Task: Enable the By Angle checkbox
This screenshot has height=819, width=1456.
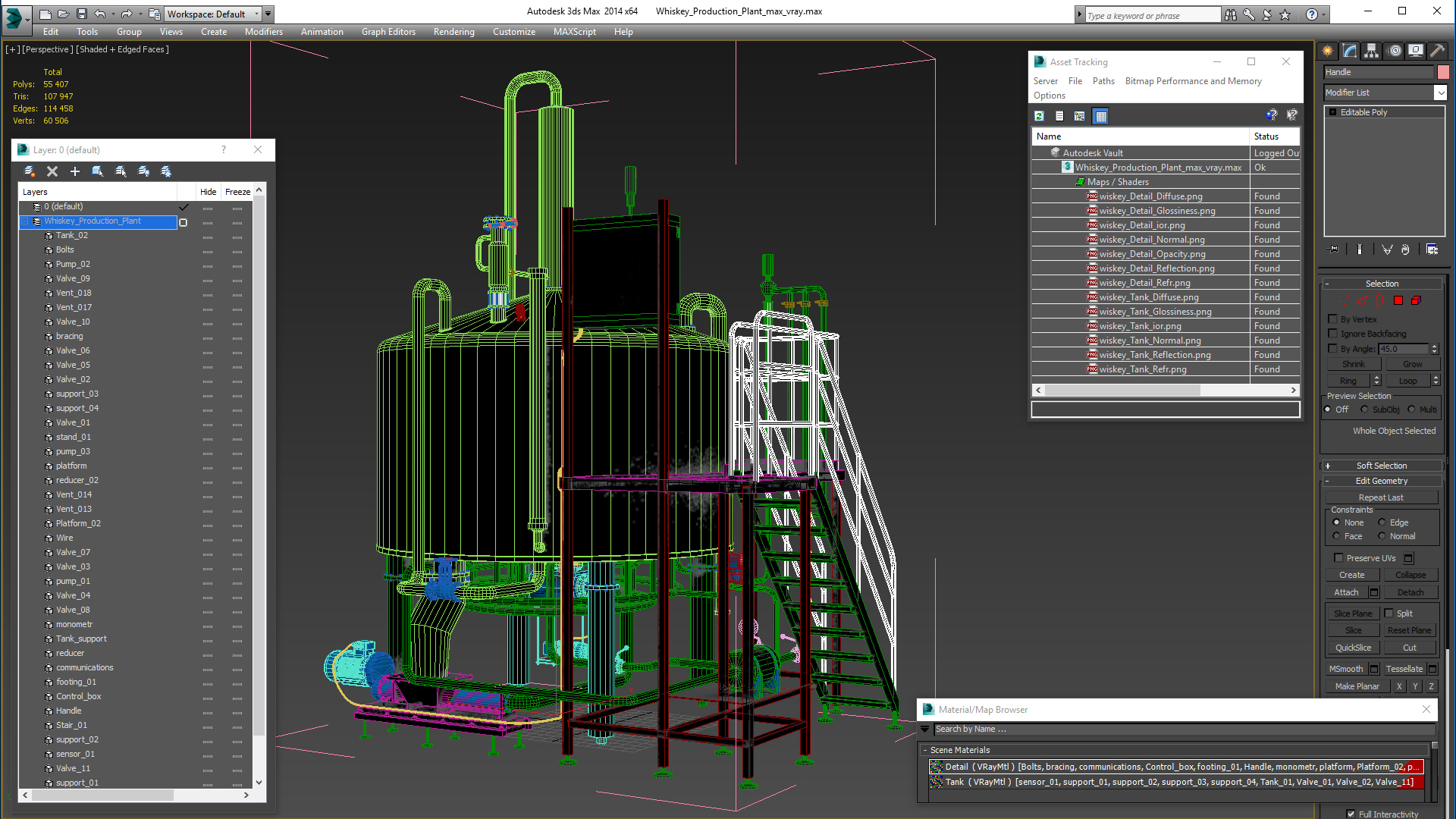Action: tap(1333, 349)
